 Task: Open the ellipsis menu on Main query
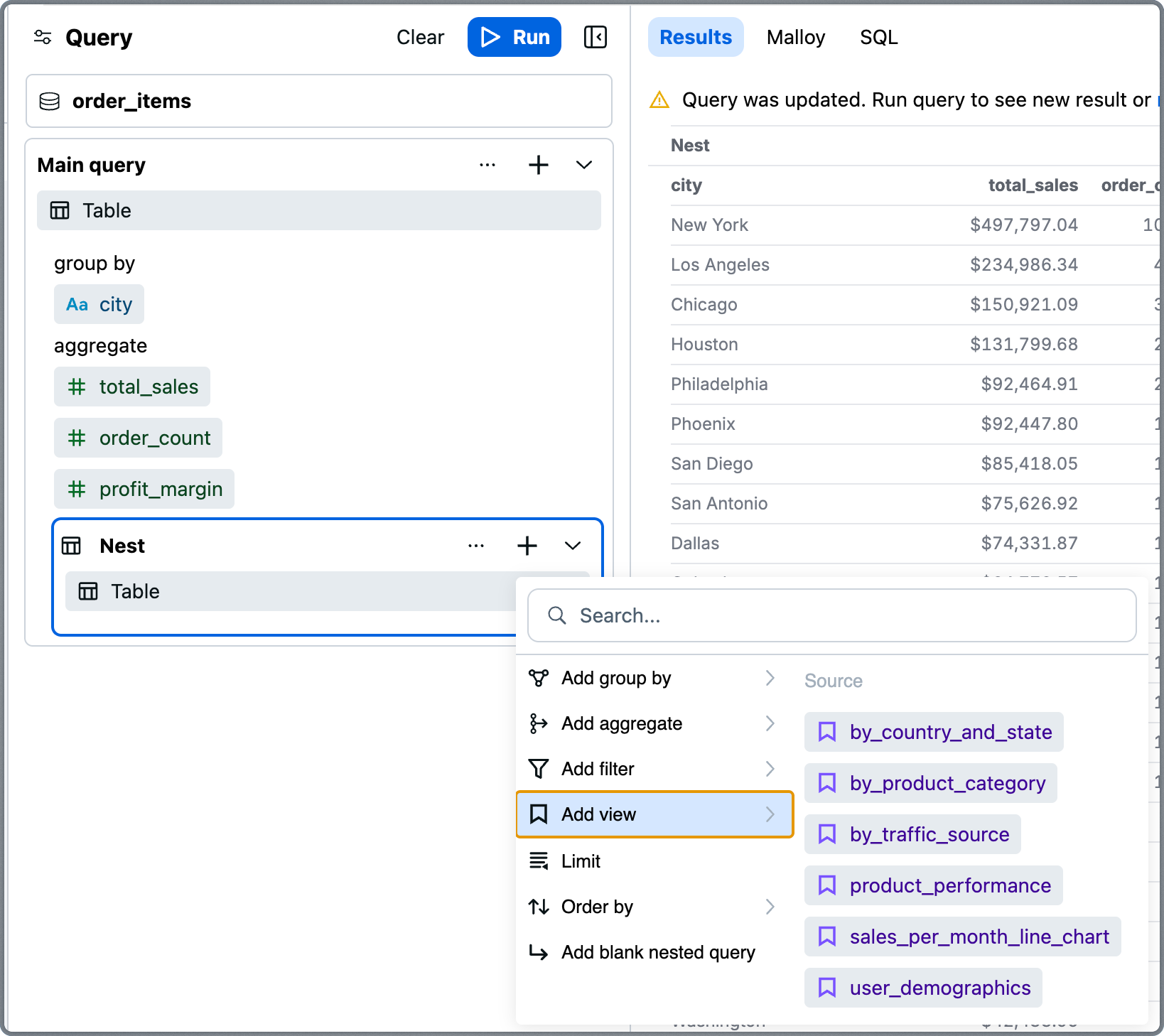(487, 164)
